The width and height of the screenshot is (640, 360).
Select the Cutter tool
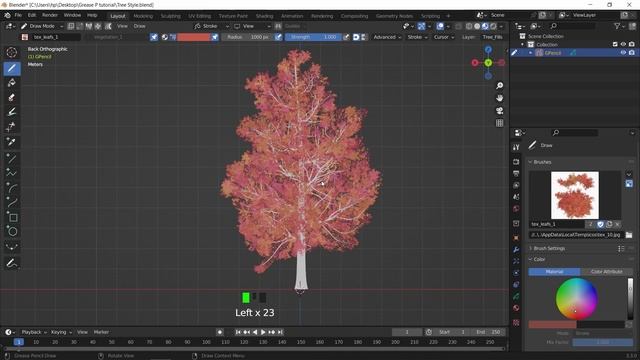coord(12,127)
